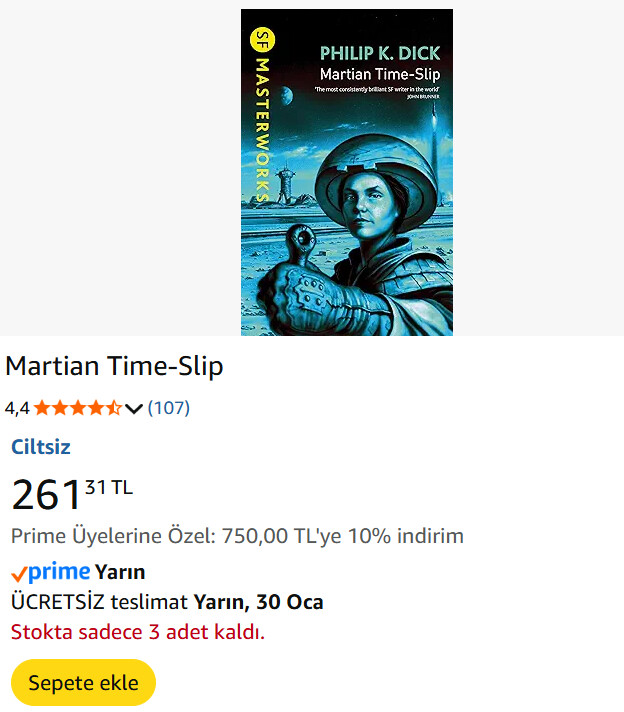Click the orange star rating icons

[x=78, y=408]
